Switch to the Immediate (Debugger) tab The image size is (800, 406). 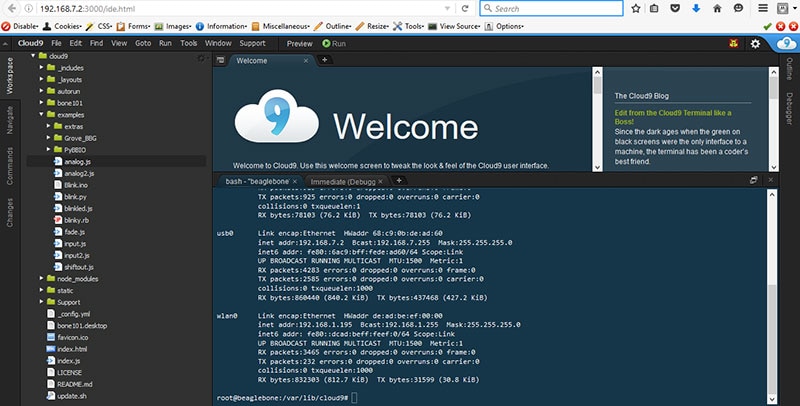[x=348, y=181]
